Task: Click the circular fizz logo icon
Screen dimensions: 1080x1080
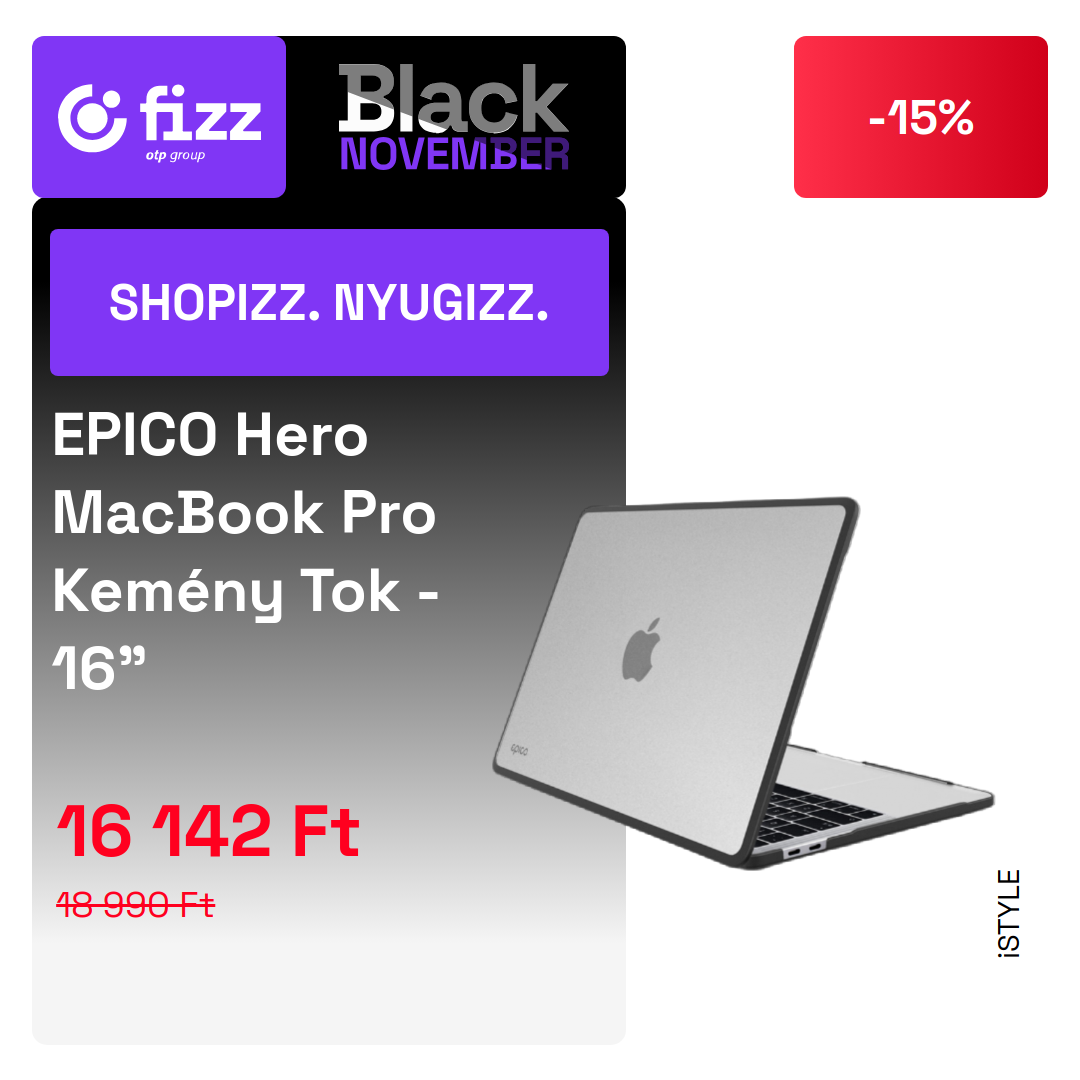Action: point(92,118)
